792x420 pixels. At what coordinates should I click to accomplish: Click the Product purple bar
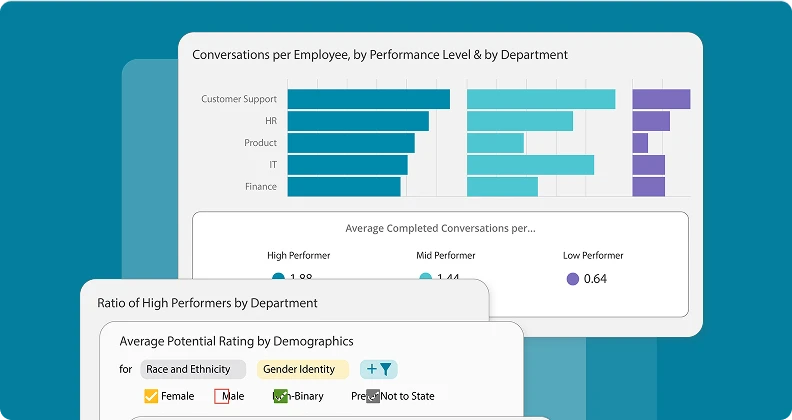tap(640, 143)
